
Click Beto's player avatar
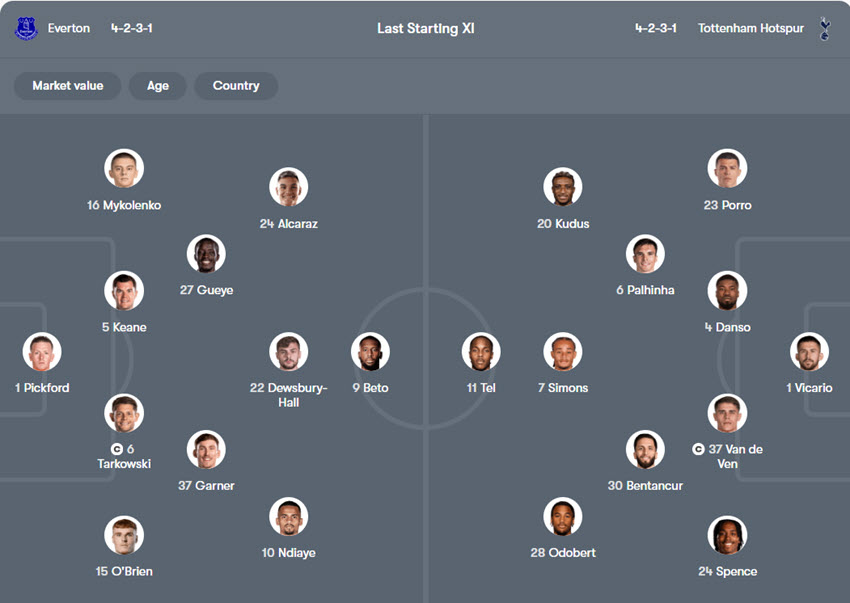(370, 352)
